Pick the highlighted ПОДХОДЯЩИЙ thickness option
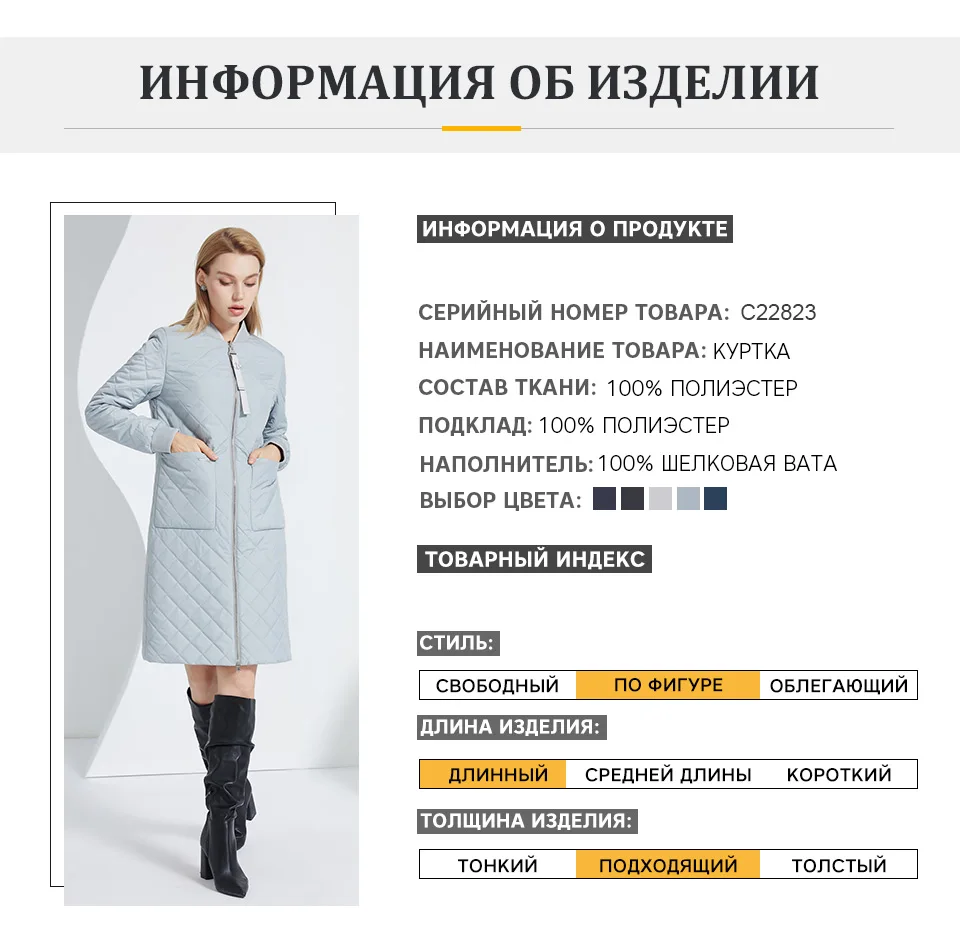The width and height of the screenshot is (960, 927). (668, 865)
